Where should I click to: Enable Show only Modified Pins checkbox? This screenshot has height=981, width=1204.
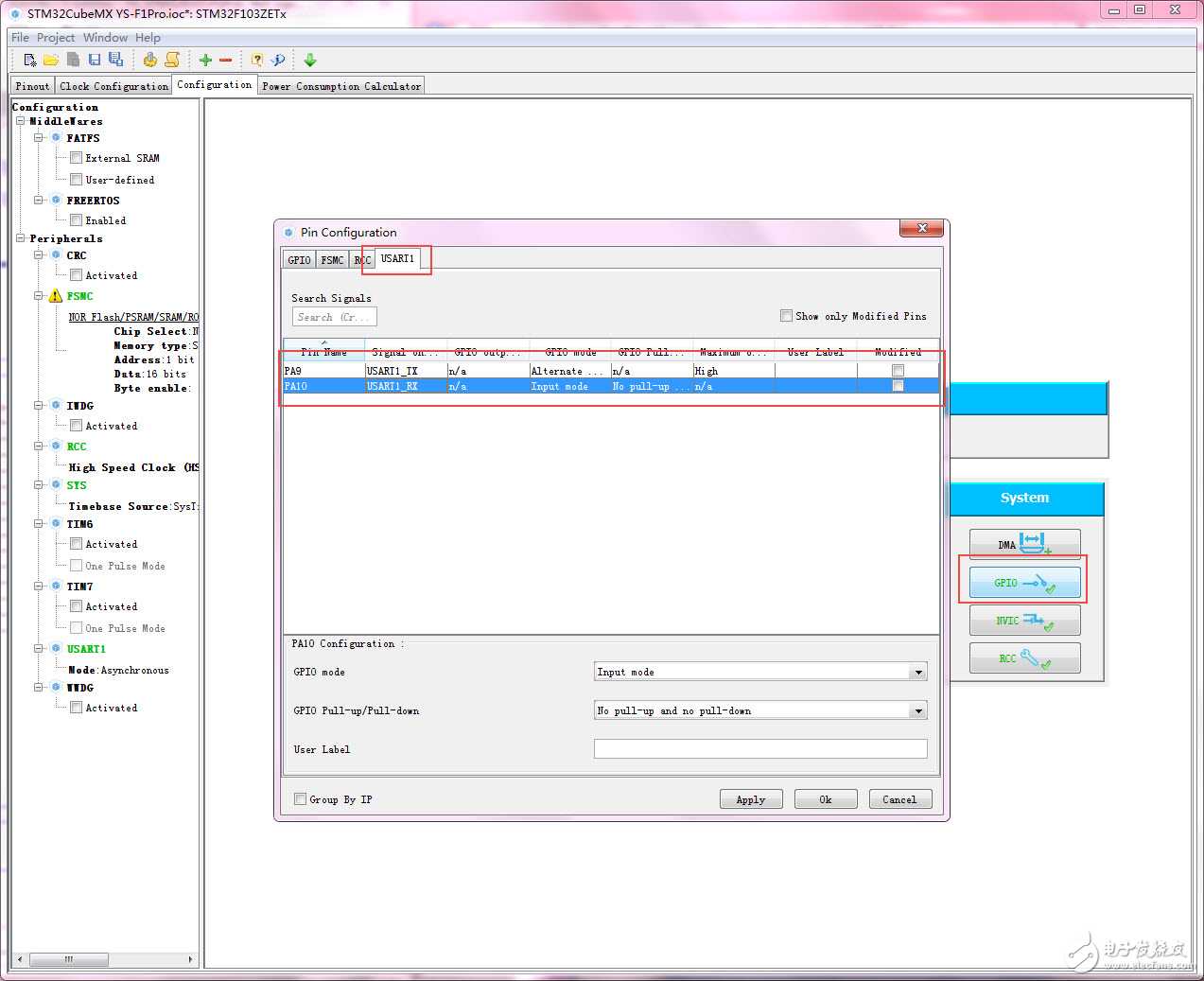pyautogui.click(x=786, y=316)
